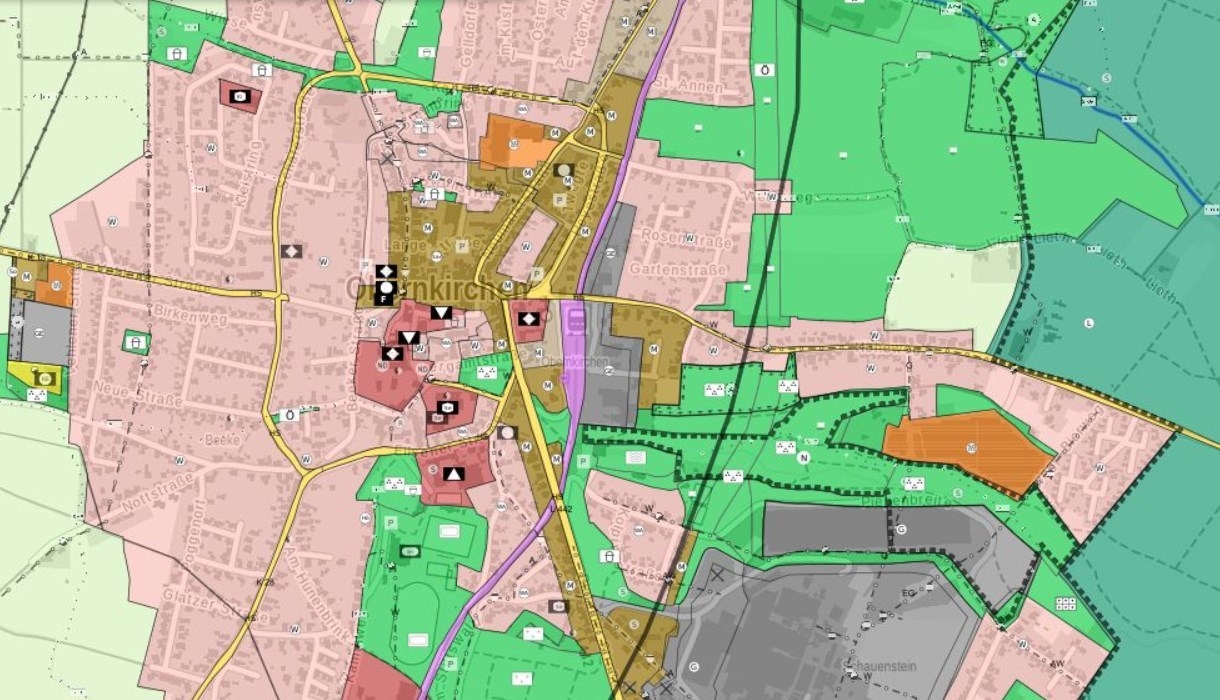
Task: Click the Gartenstraße street label
Action: pos(677,268)
